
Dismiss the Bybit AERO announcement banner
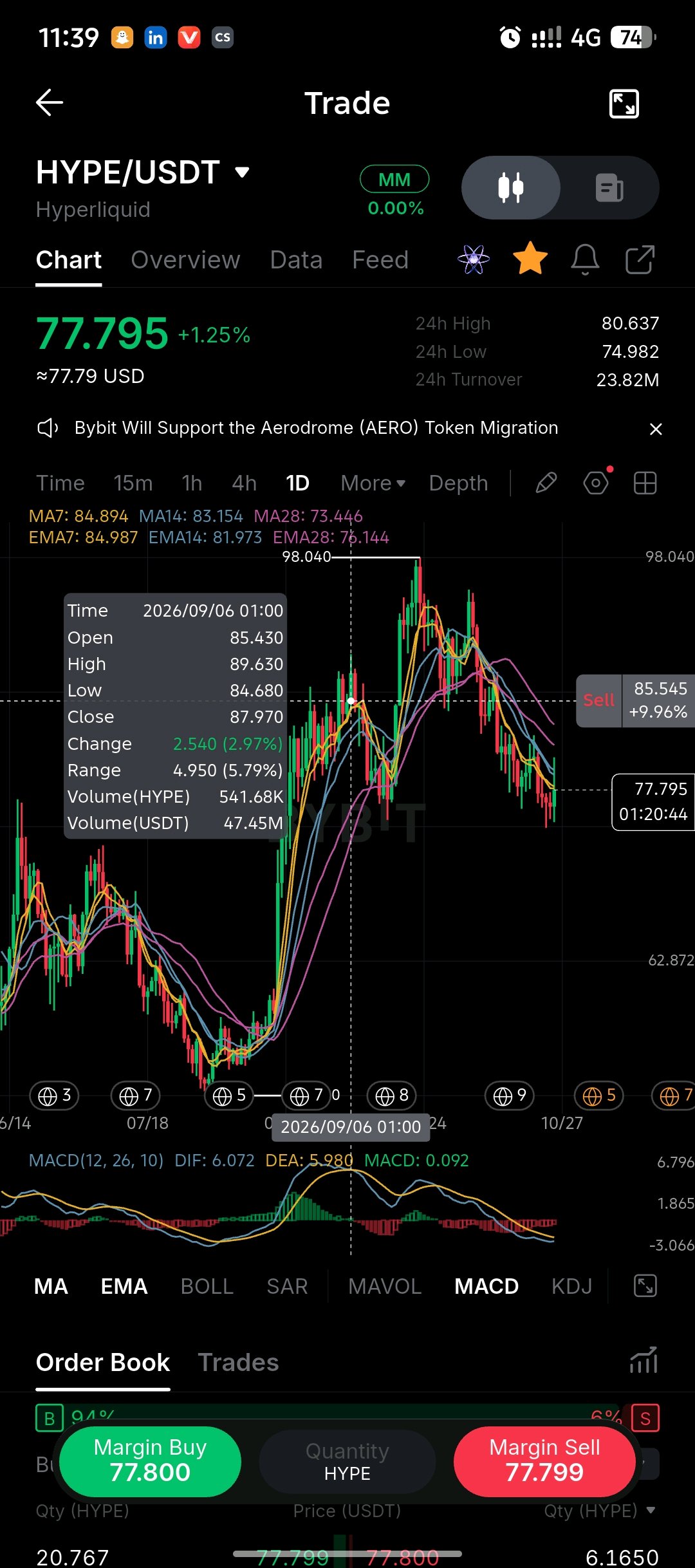click(x=656, y=429)
